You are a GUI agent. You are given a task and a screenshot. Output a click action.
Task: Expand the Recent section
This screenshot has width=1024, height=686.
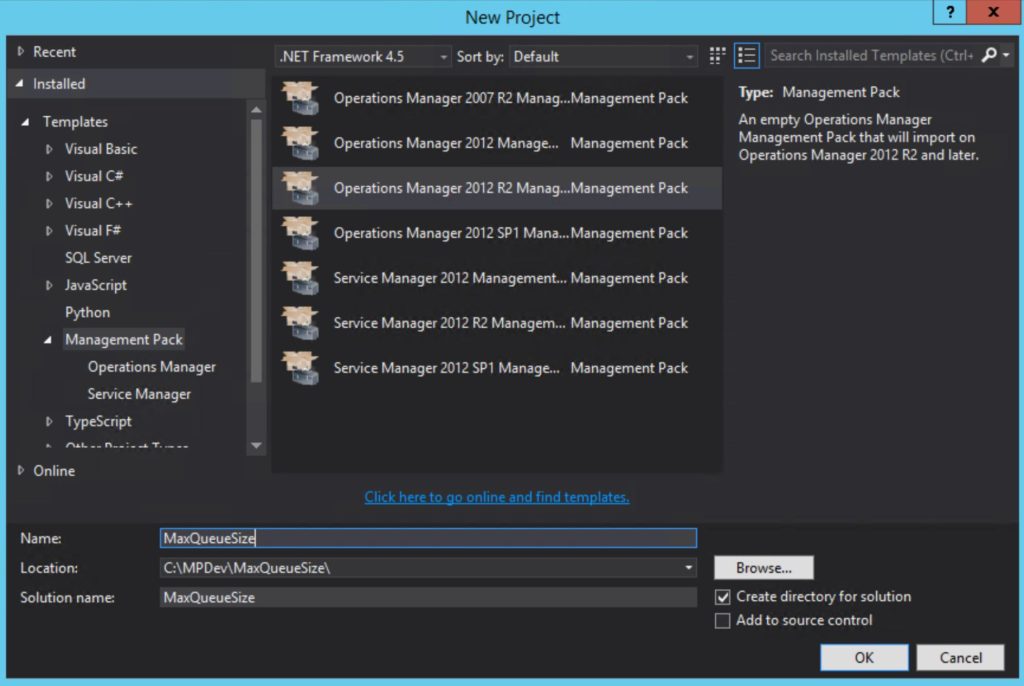click(x=20, y=51)
